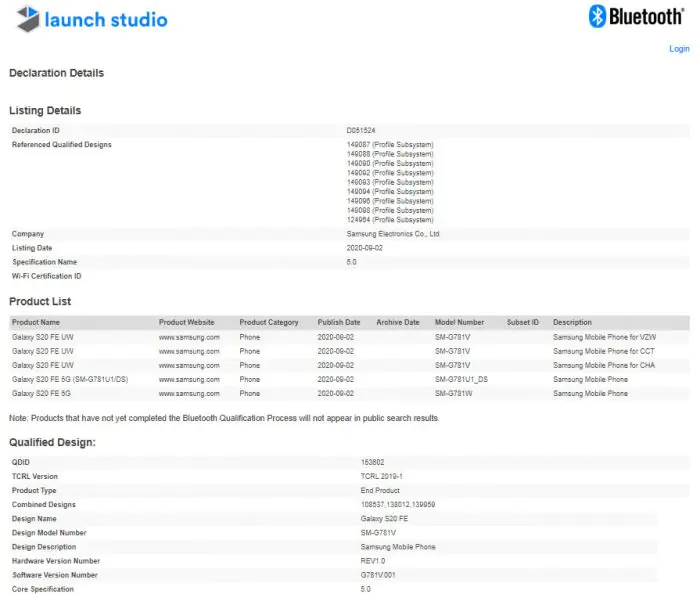Select QDID value 153802
The width and height of the screenshot is (700, 594).
click(x=372, y=462)
